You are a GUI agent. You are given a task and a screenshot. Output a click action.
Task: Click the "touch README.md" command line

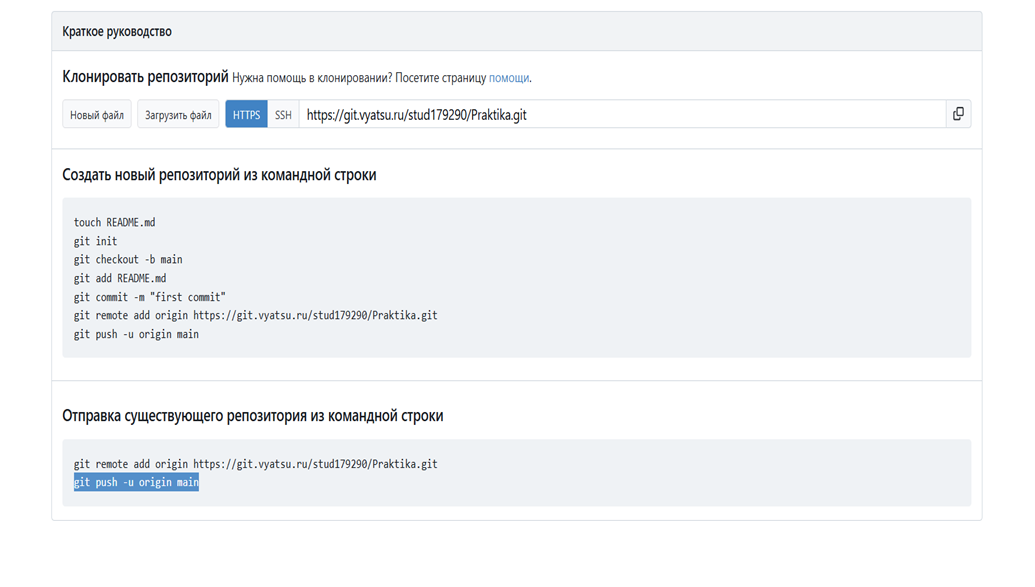[x=114, y=222]
